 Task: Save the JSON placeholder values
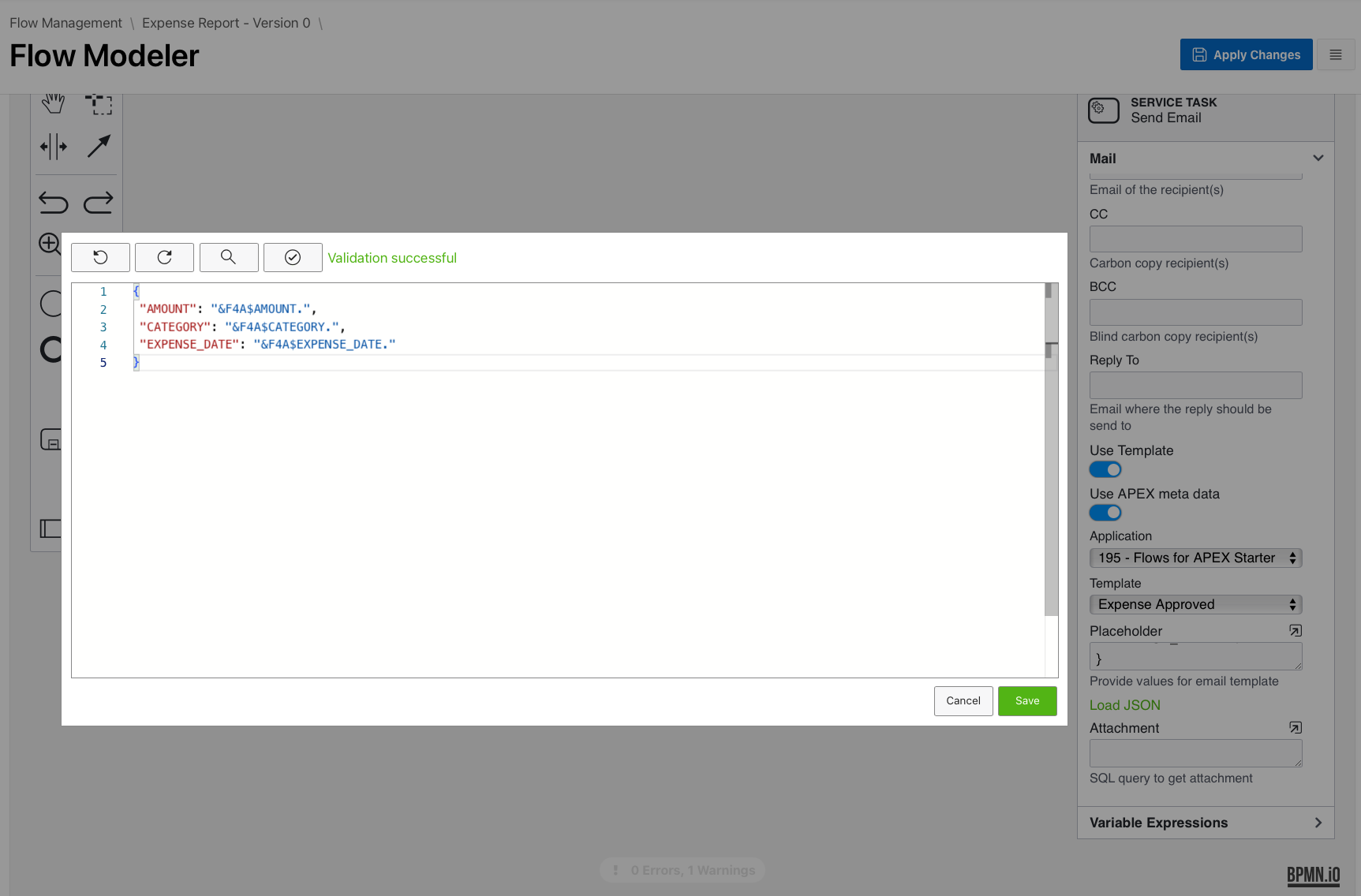click(x=1026, y=700)
